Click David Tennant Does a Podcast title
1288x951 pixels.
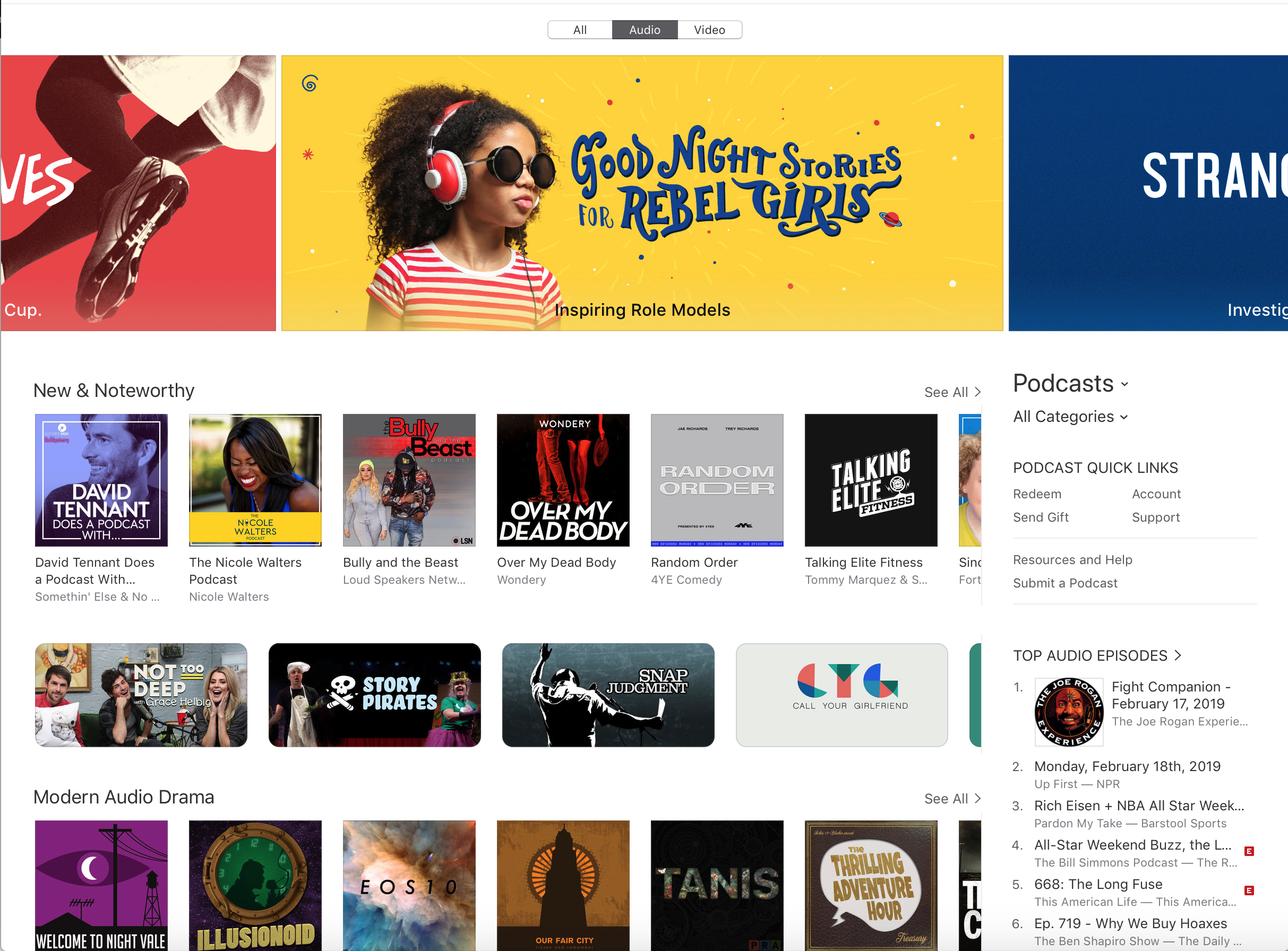[95, 570]
